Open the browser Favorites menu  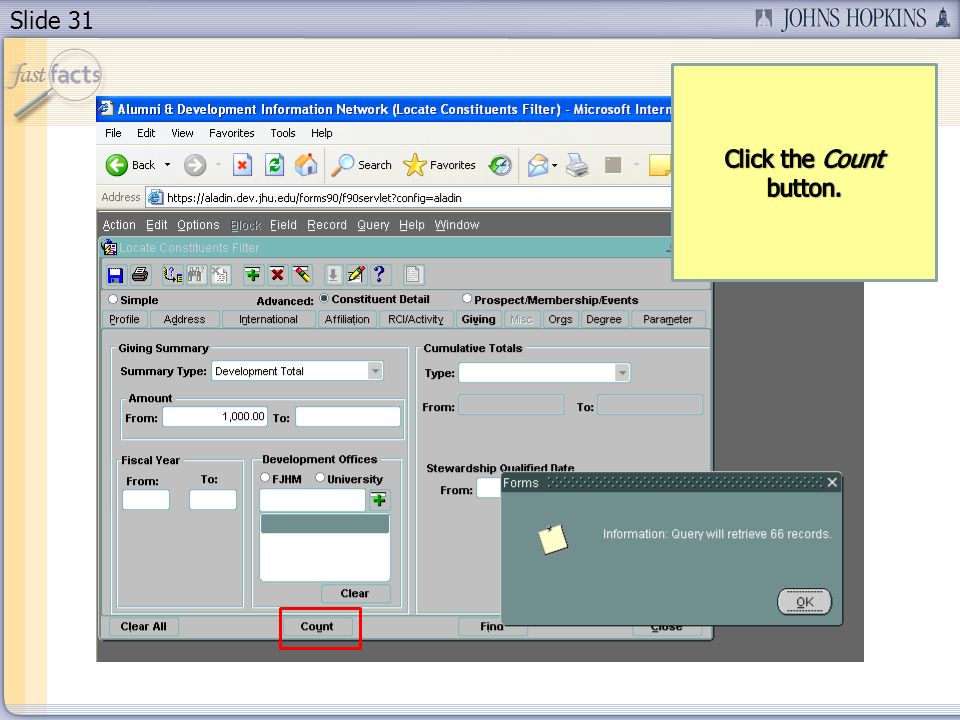click(231, 133)
